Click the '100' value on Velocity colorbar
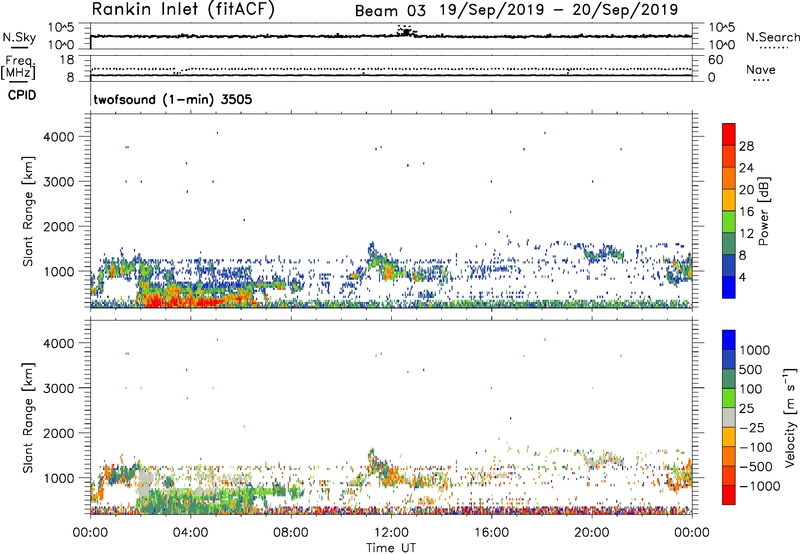Image resolution: width=800 pixels, height=554 pixels. click(x=752, y=389)
